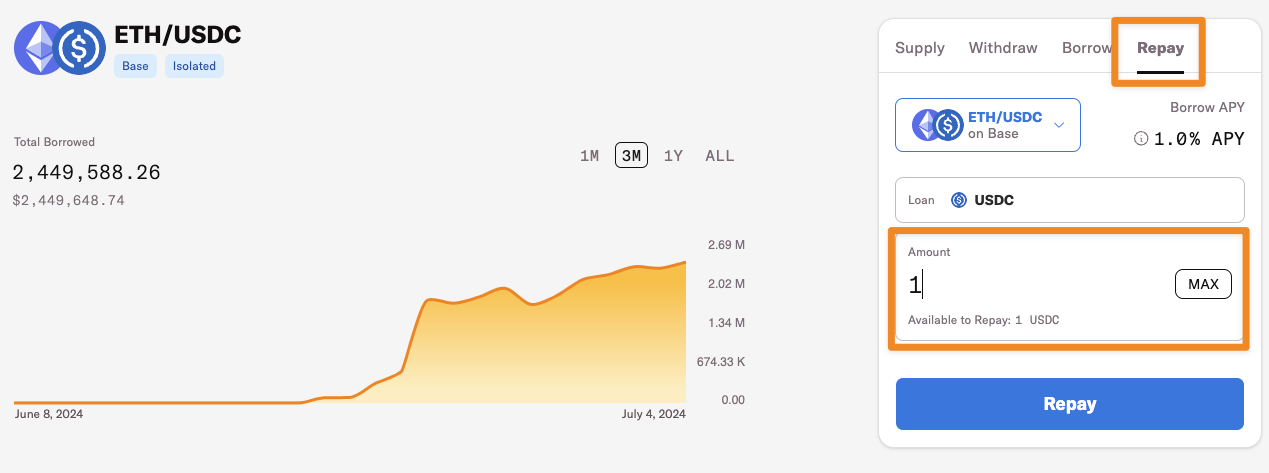Click the blue Repay button

pyautogui.click(x=1069, y=404)
